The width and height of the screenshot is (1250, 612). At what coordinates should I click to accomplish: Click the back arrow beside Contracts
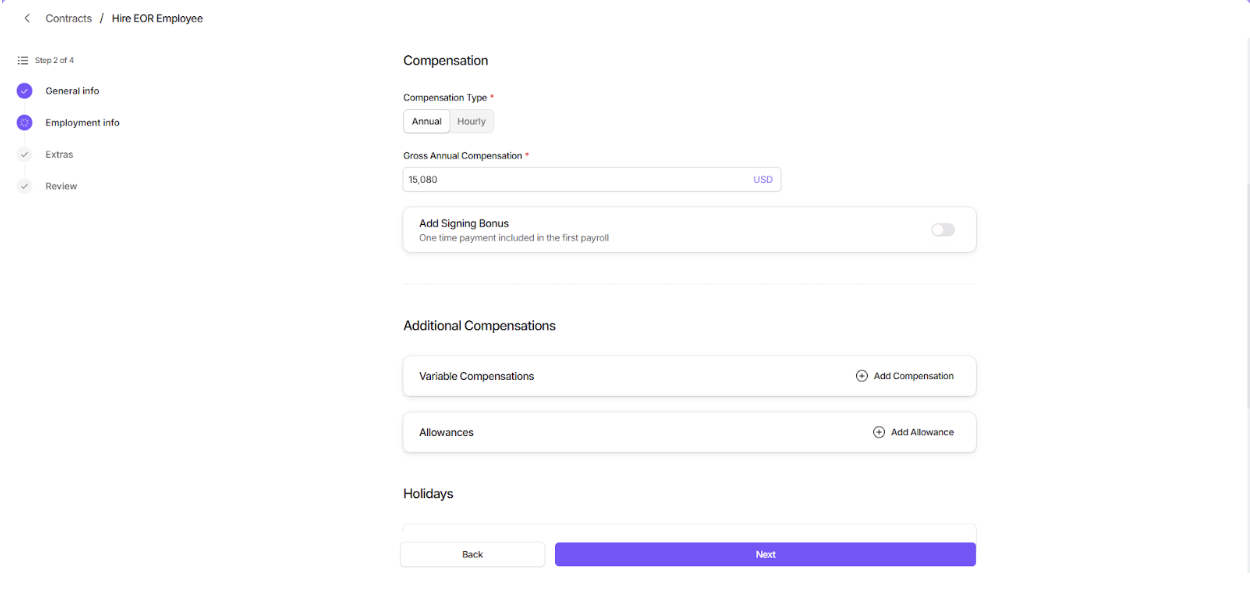27,19
